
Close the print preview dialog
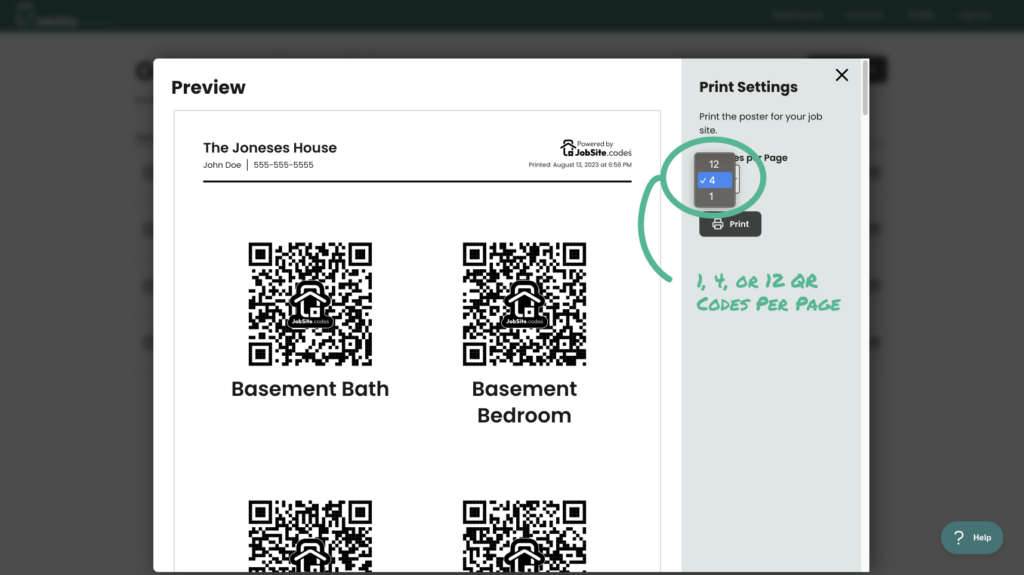842,75
